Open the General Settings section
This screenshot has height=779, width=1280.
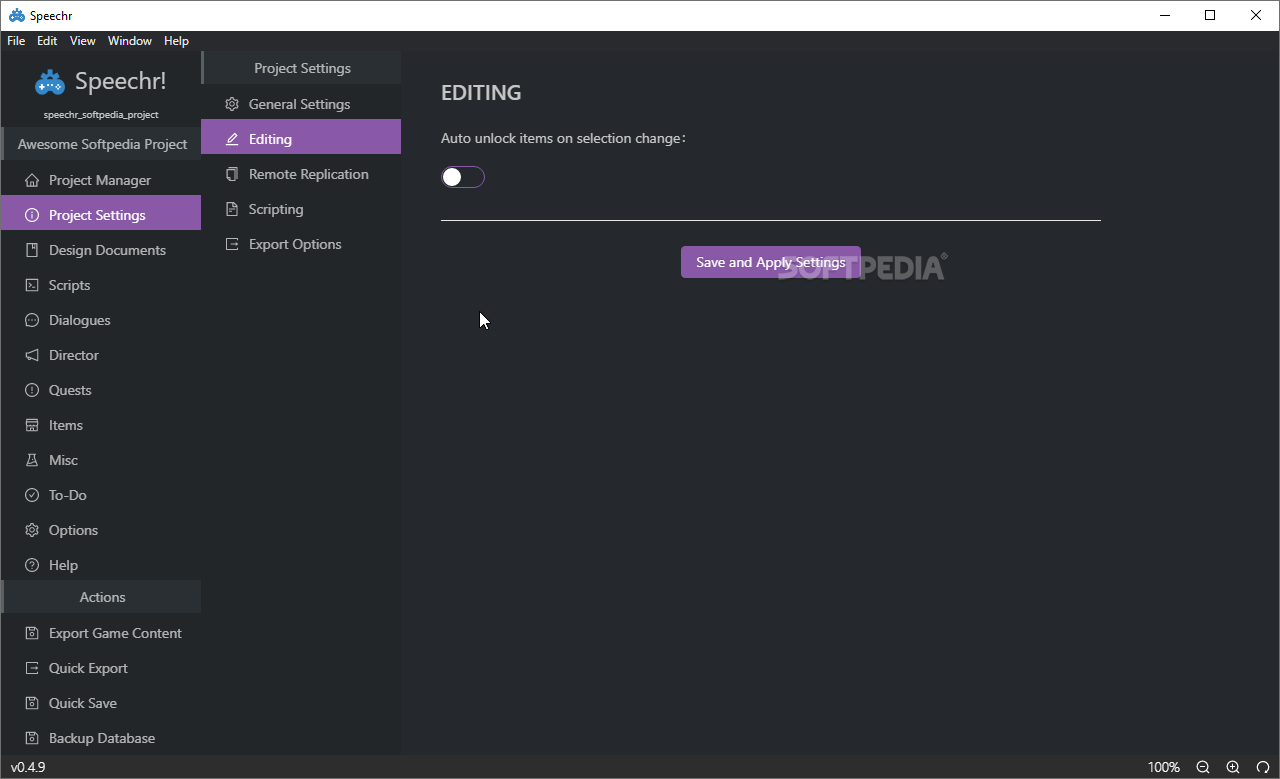301,104
